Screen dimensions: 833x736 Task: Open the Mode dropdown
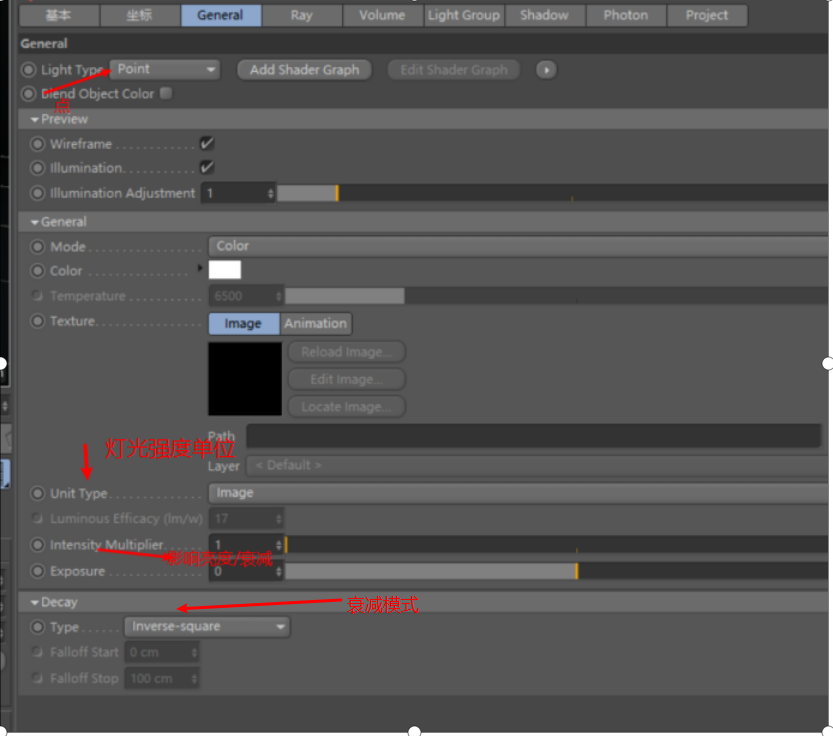[518, 246]
